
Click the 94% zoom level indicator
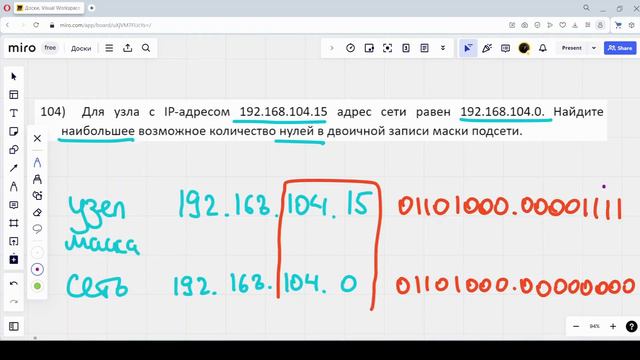(x=594, y=326)
